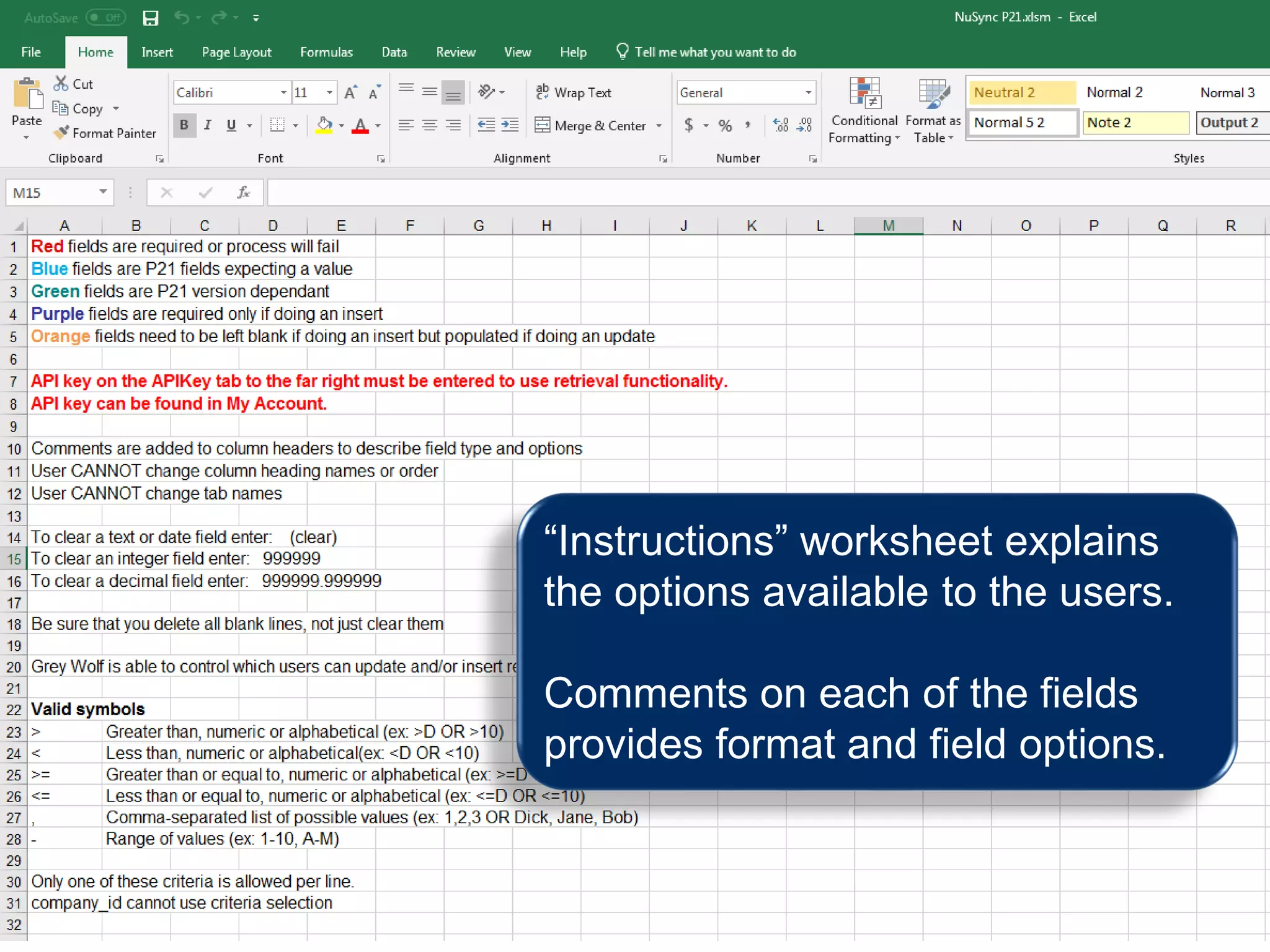Click the Percent Style icon
This screenshot has width=1270, height=952.
click(725, 126)
